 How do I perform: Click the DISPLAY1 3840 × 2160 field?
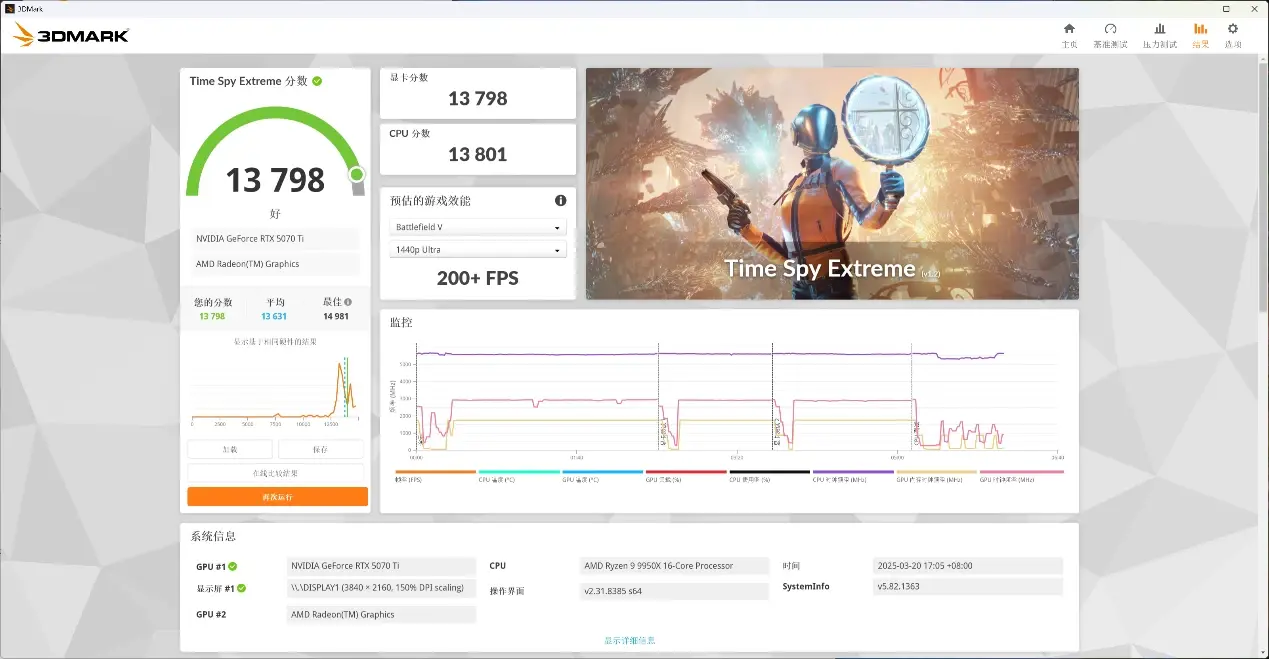click(x=380, y=588)
